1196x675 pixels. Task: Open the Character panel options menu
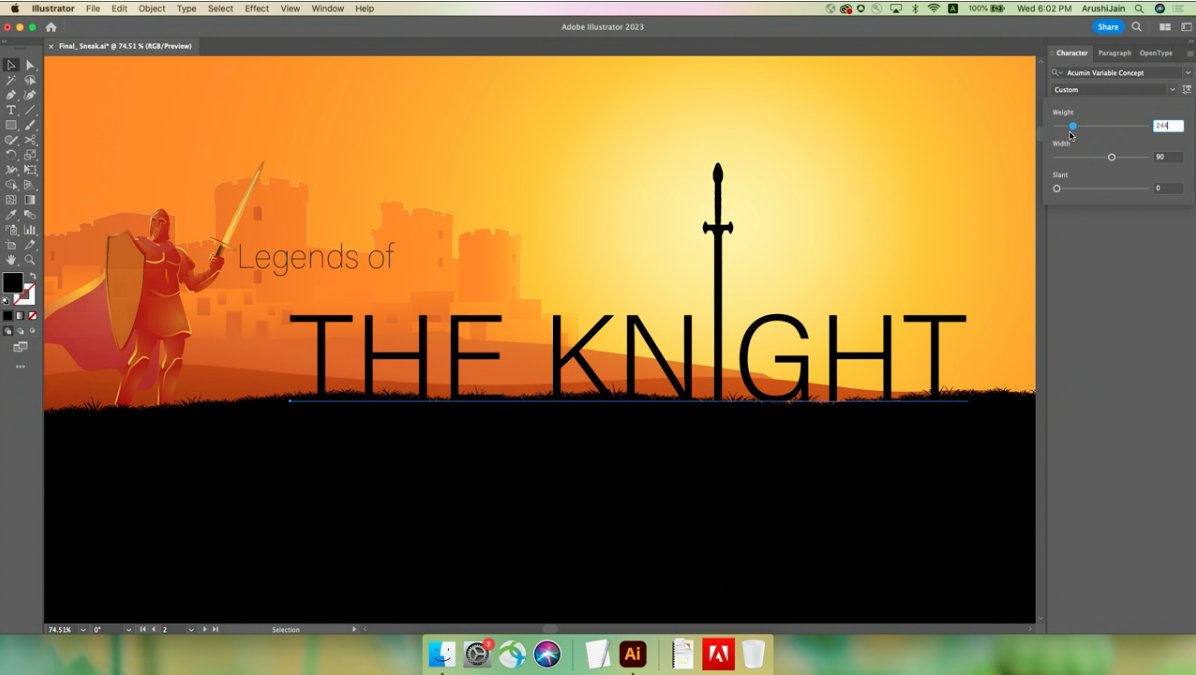pyautogui.click(x=1189, y=53)
